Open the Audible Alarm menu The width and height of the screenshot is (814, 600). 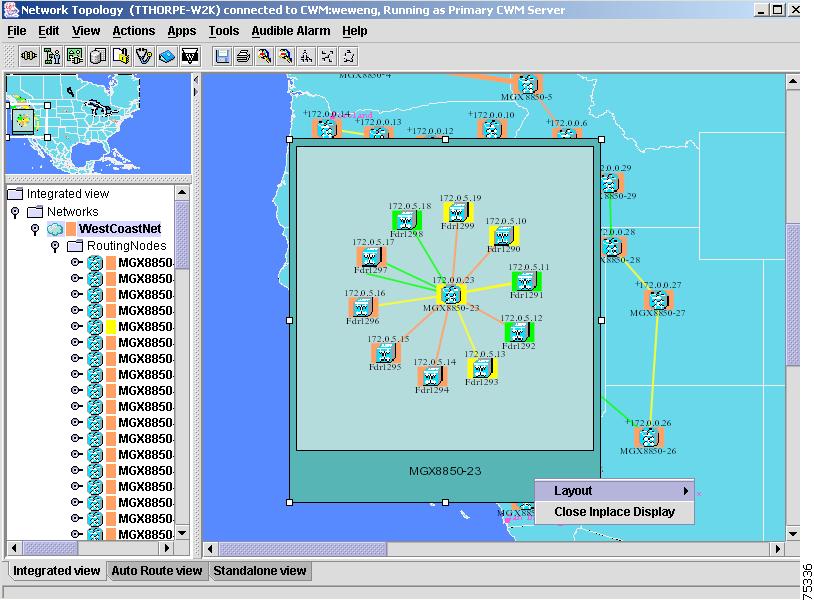coord(291,31)
